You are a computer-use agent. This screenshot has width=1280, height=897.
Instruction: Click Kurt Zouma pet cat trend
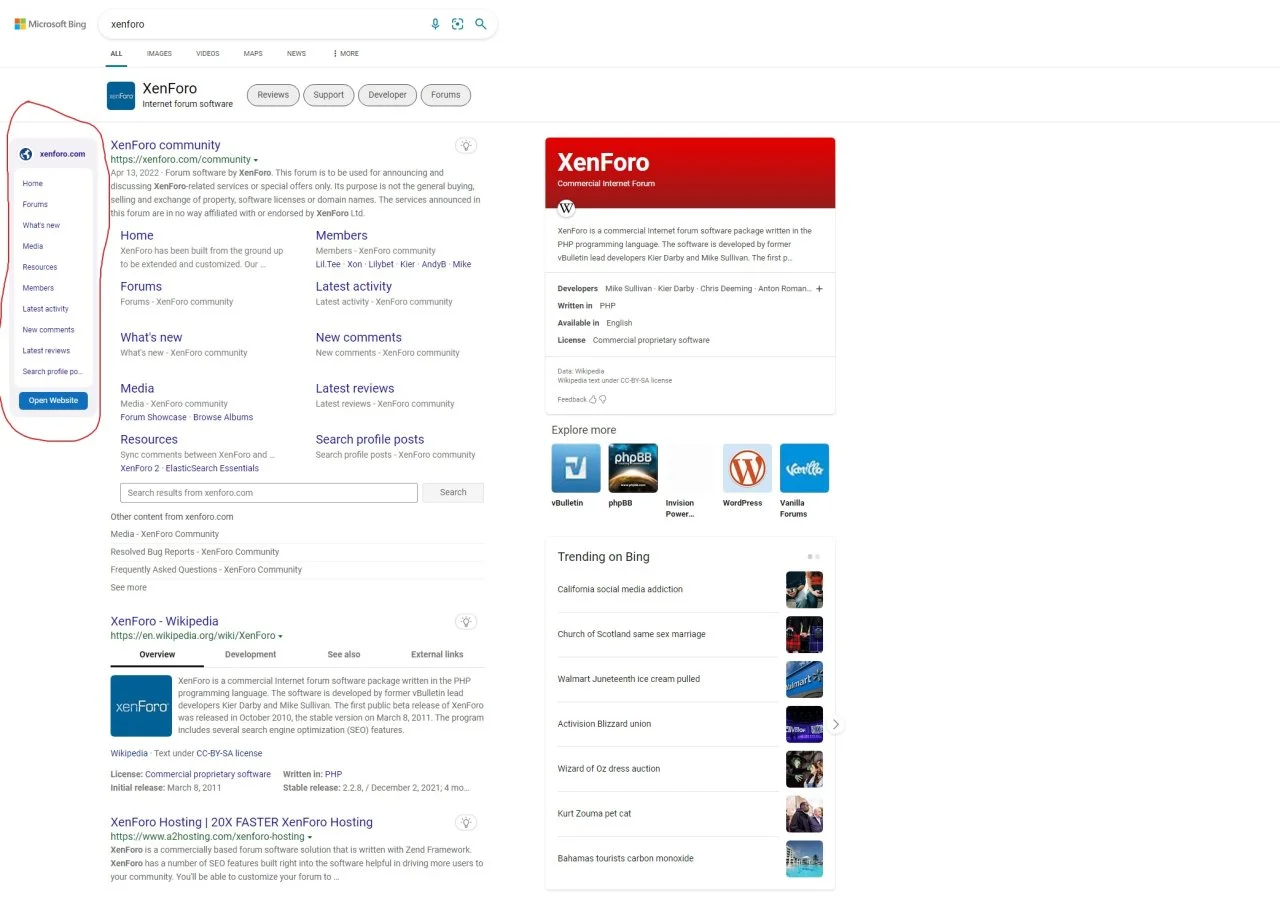(594, 814)
